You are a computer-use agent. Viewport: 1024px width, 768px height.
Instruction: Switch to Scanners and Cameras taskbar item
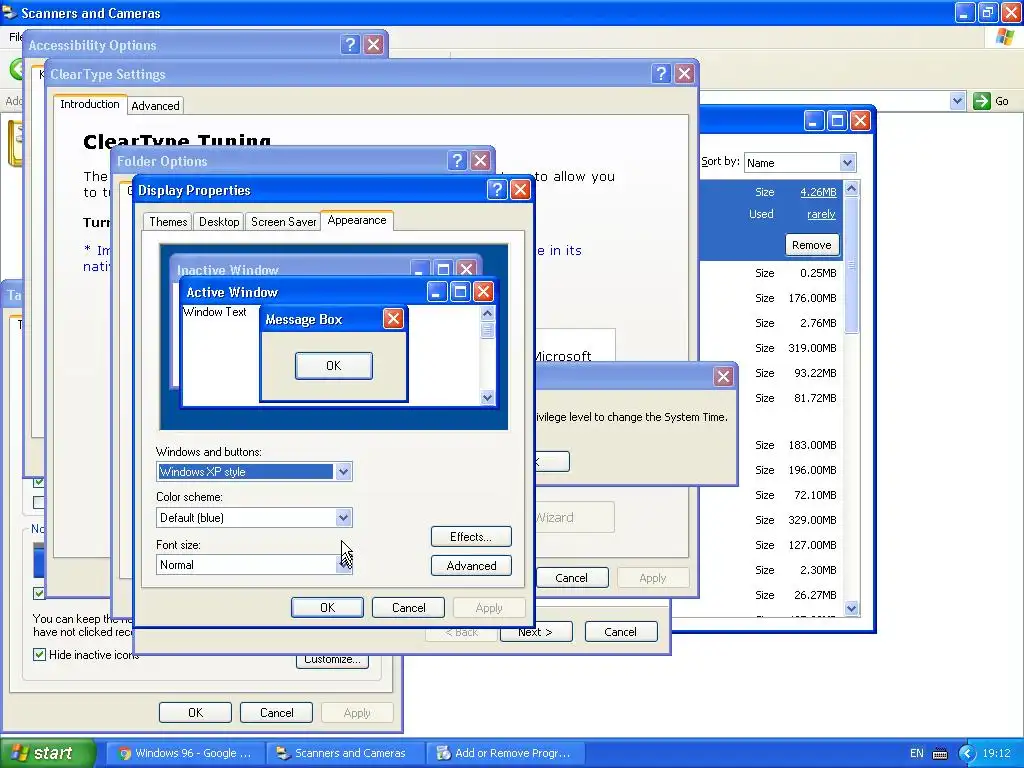click(x=345, y=753)
